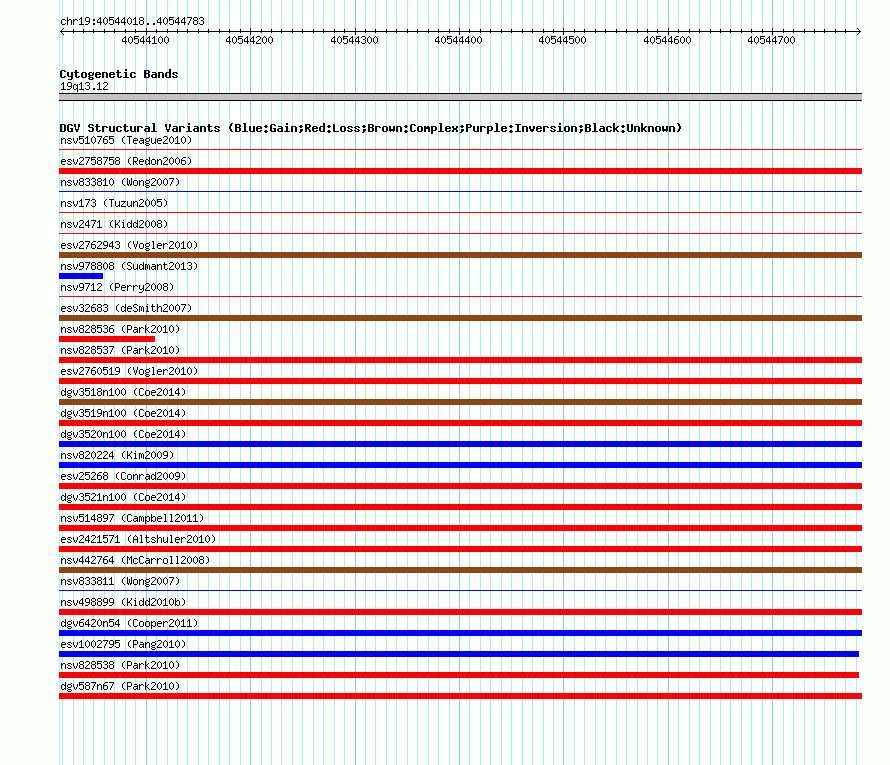Click the ruler's right arrow end
Viewport: 890px width, 765px height.
click(x=859, y=32)
